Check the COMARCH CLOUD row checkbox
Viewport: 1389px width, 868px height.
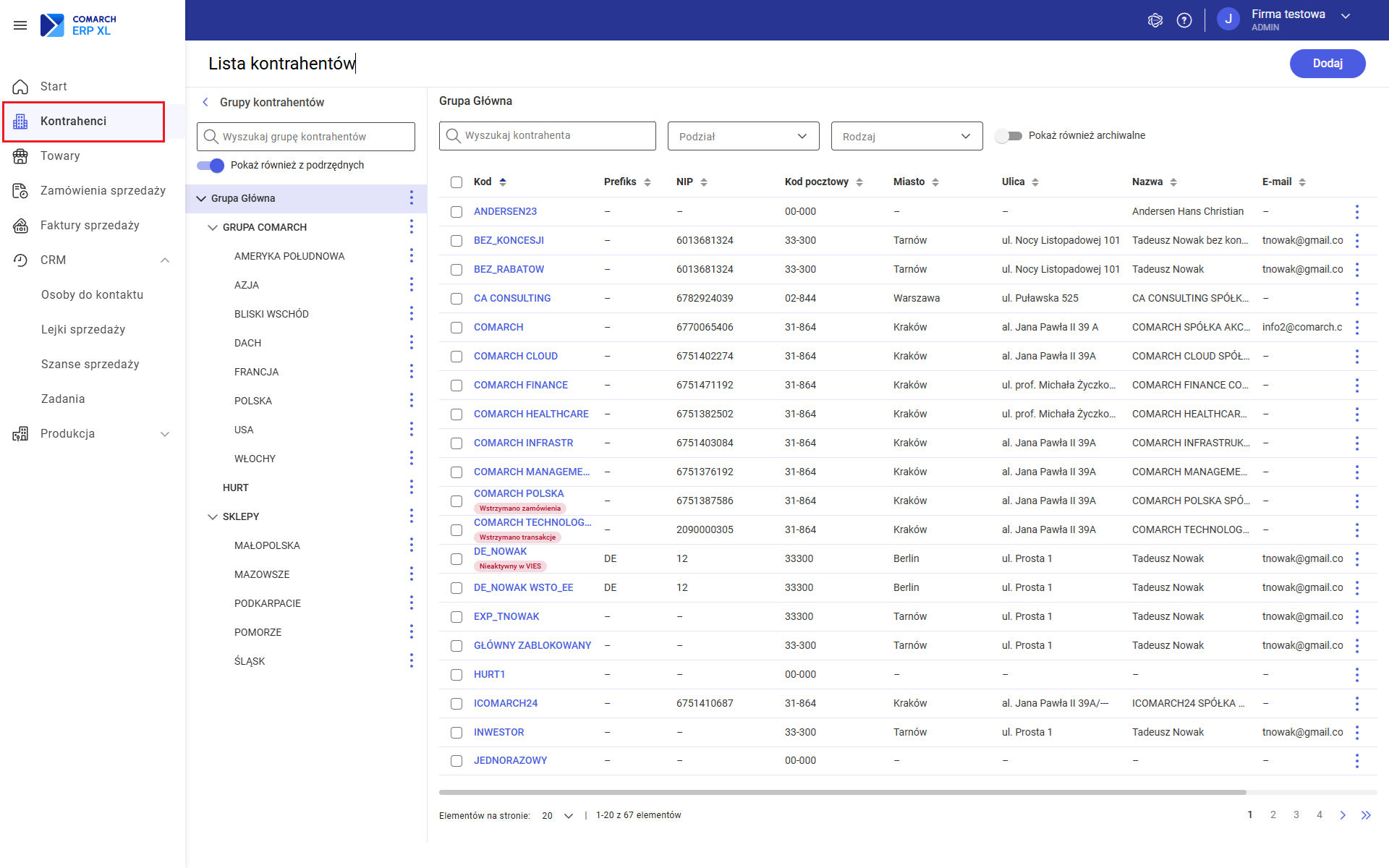(x=456, y=356)
